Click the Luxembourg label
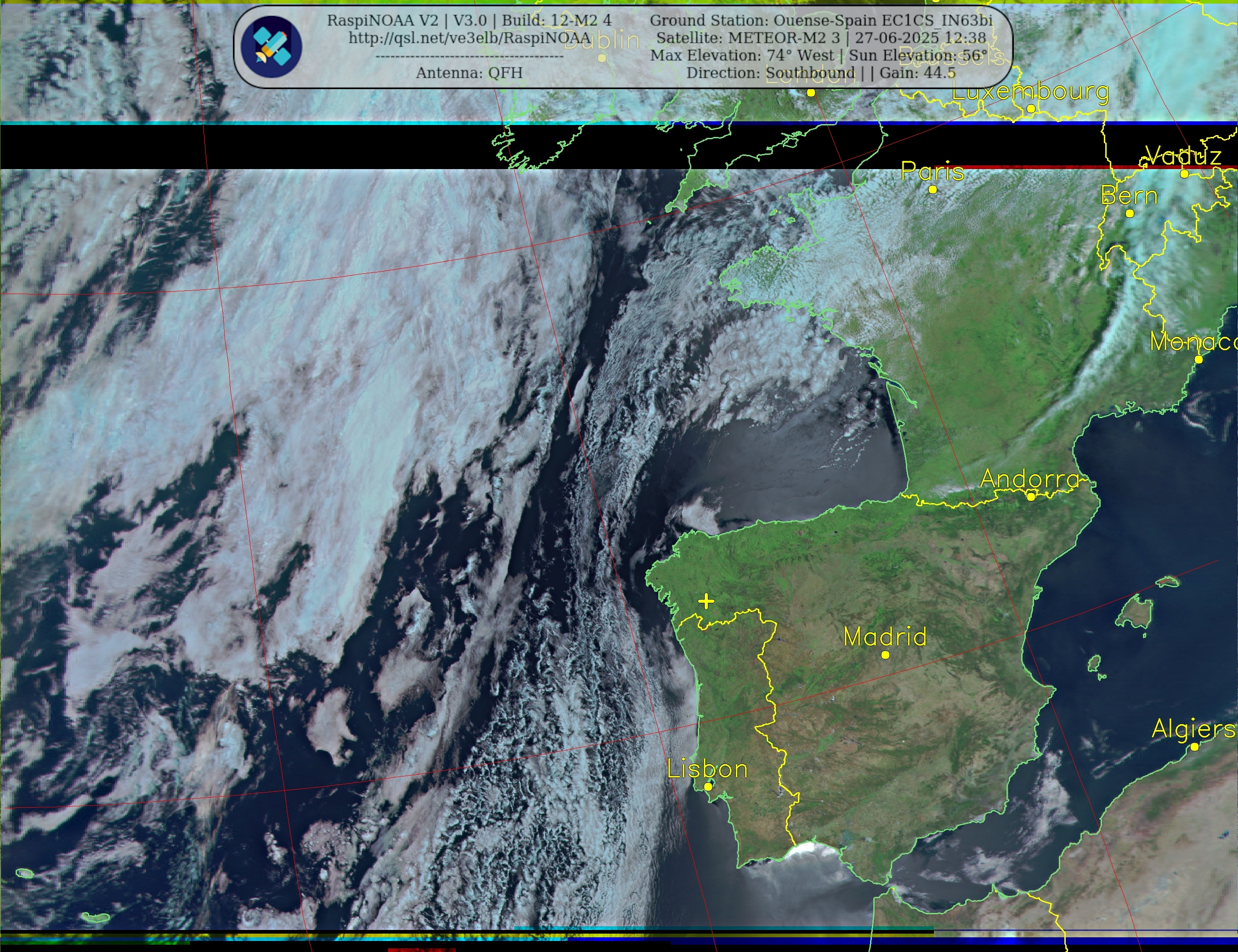 click(x=1031, y=92)
